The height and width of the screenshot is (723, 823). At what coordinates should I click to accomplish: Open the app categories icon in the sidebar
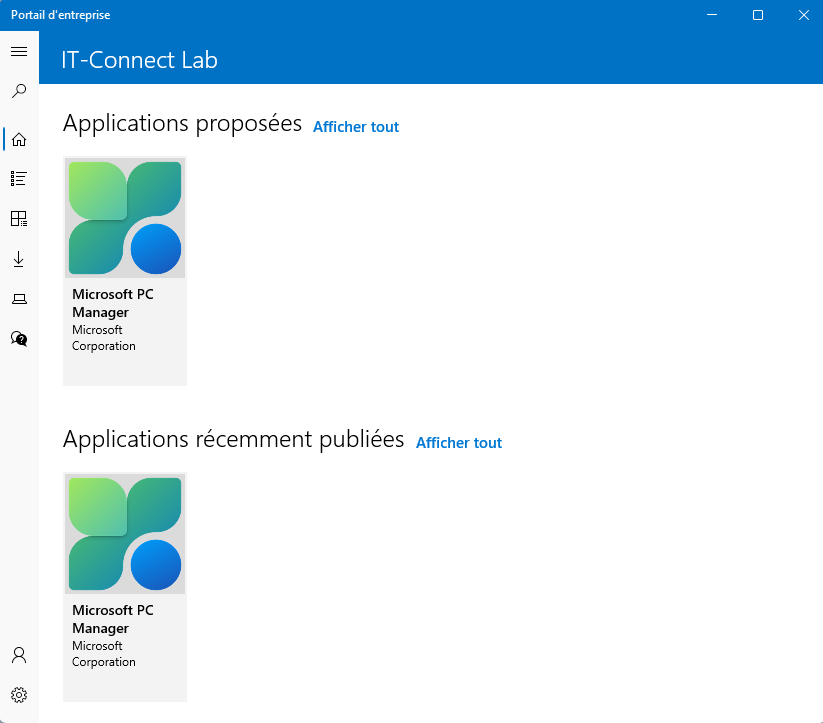(x=19, y=219)
